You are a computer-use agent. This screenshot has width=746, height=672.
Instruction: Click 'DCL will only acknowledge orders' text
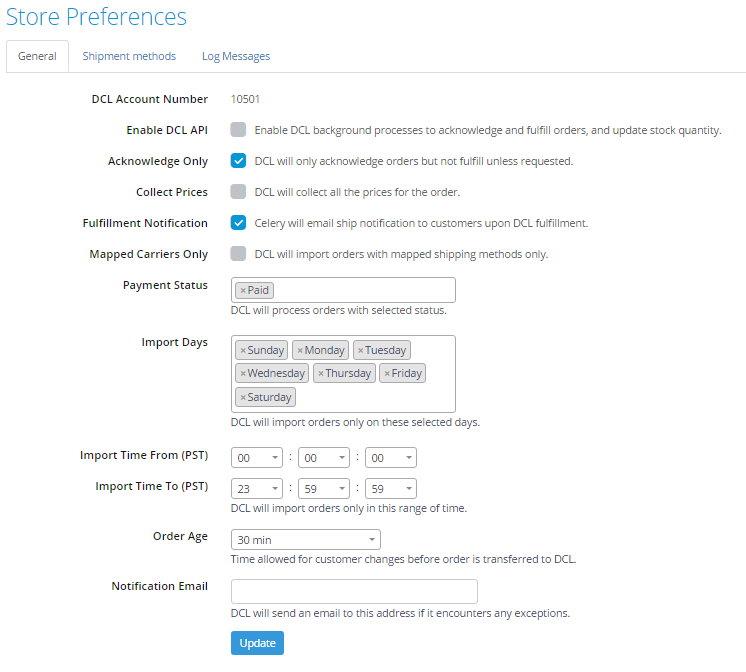pos(413,161)
